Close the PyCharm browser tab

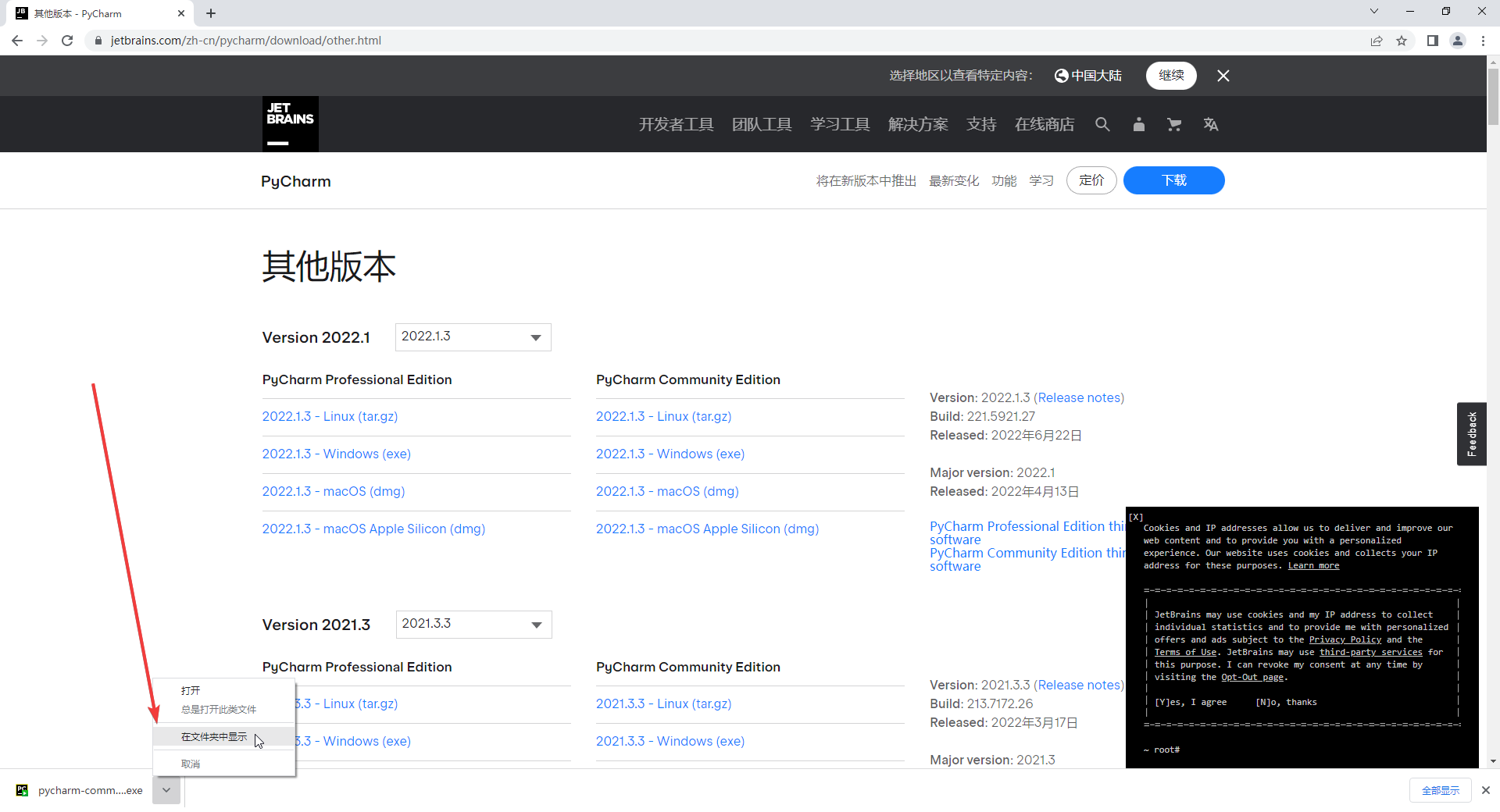pos(181,13)
